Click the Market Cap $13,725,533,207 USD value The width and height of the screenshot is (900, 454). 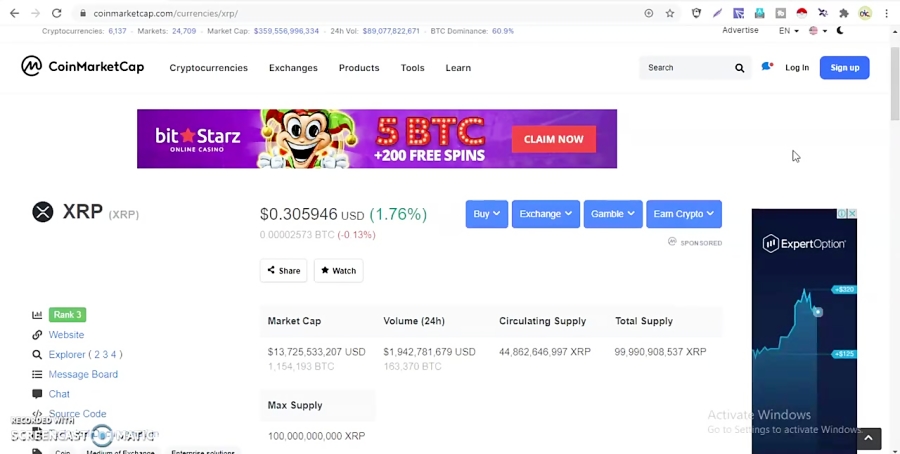[316, 352]
